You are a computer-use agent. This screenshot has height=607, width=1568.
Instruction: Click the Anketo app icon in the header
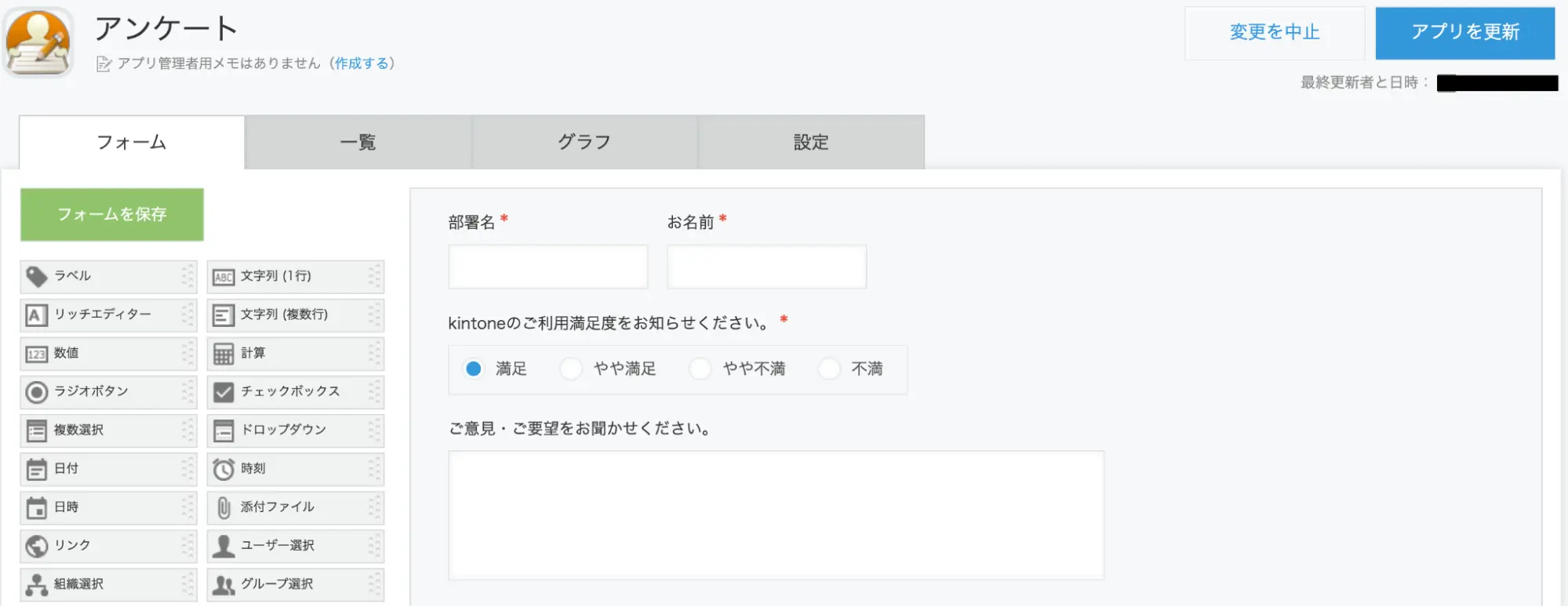click(x=38, y=42)
